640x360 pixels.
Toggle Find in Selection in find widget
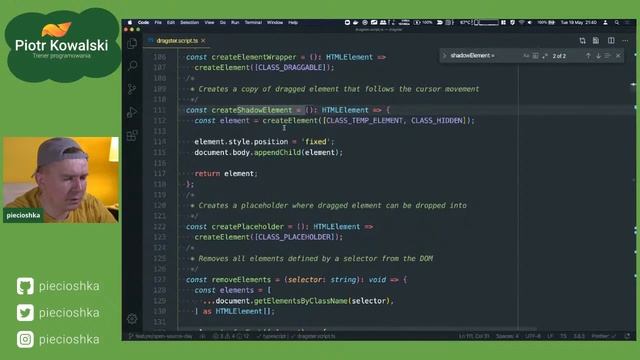608,56
